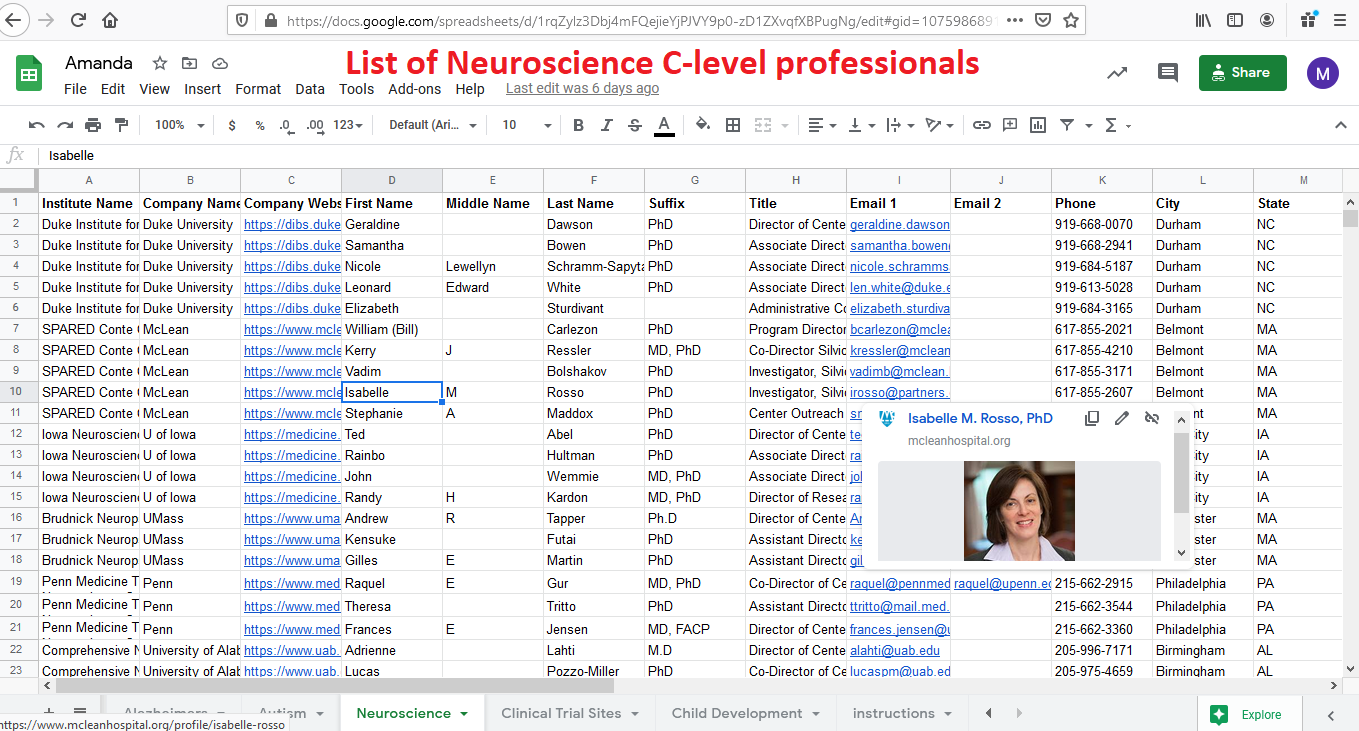Select the paint format tool
Image resolution: width=1359 pixels, height=731 pixels.
click(122, 125)
